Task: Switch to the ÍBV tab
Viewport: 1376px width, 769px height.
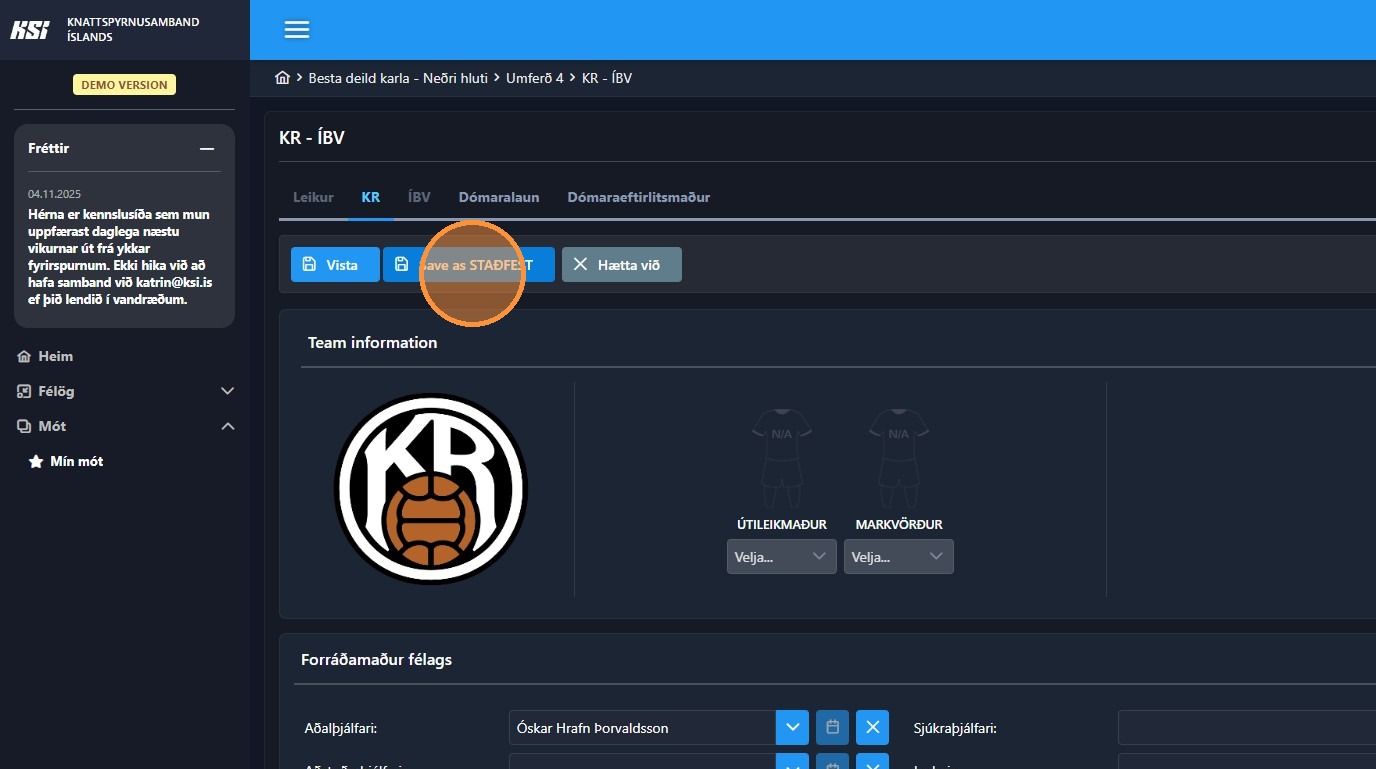Action: coord(419,197)
